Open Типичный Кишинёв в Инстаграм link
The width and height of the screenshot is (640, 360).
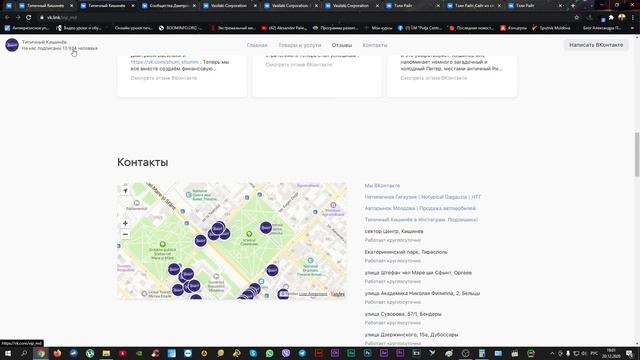[421, 220]
